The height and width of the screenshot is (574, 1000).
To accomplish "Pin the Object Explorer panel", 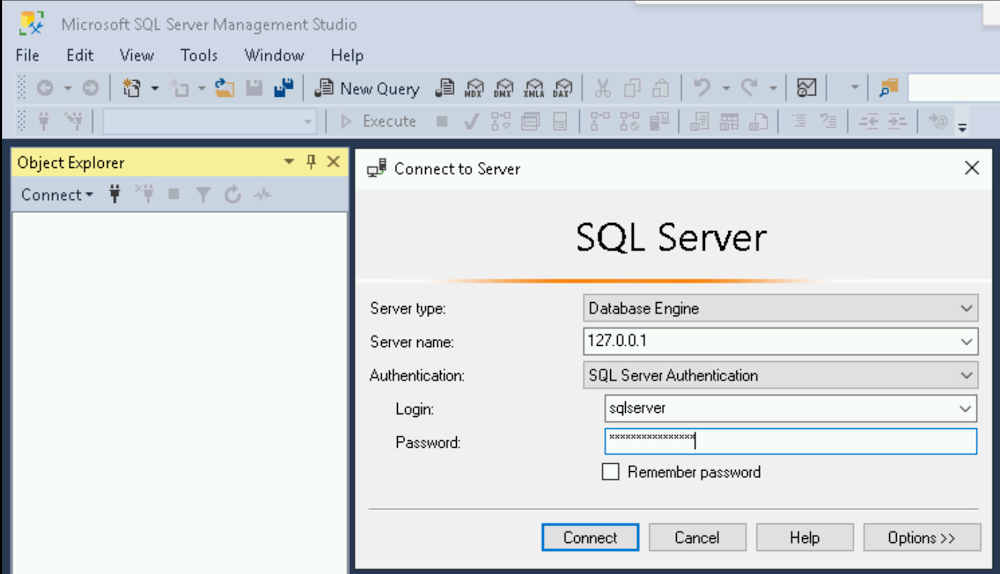I will click(311, 162).
